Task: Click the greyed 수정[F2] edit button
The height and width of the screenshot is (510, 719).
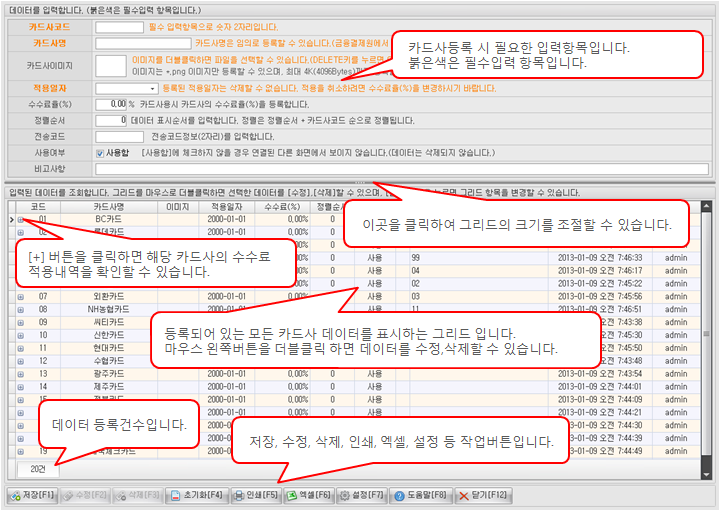Action: point(85,495)
